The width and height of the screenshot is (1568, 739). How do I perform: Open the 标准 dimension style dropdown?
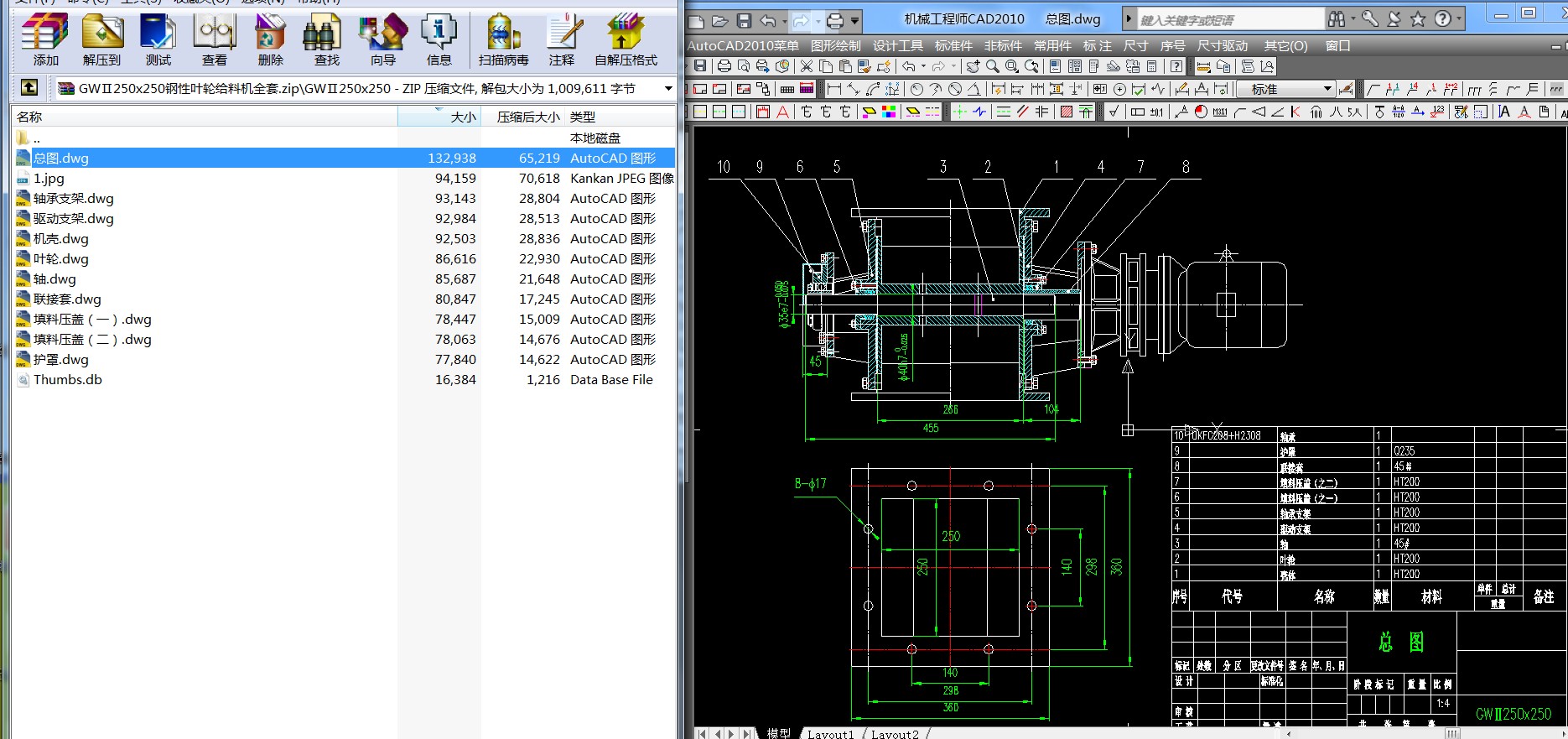pos(1327,89)
